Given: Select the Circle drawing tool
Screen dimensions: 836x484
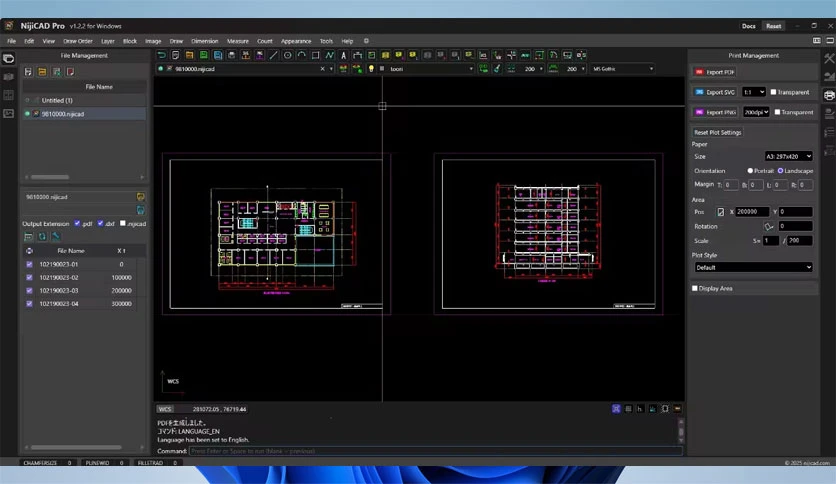Looking at the screenshot, I should pyautogui.click(x=287, y=55).
